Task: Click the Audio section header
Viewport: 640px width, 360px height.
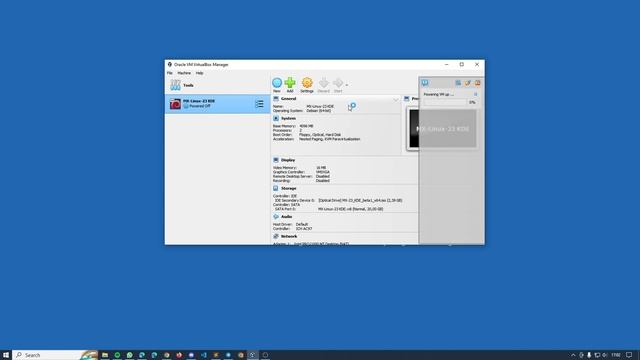Action: pos(287,216)
